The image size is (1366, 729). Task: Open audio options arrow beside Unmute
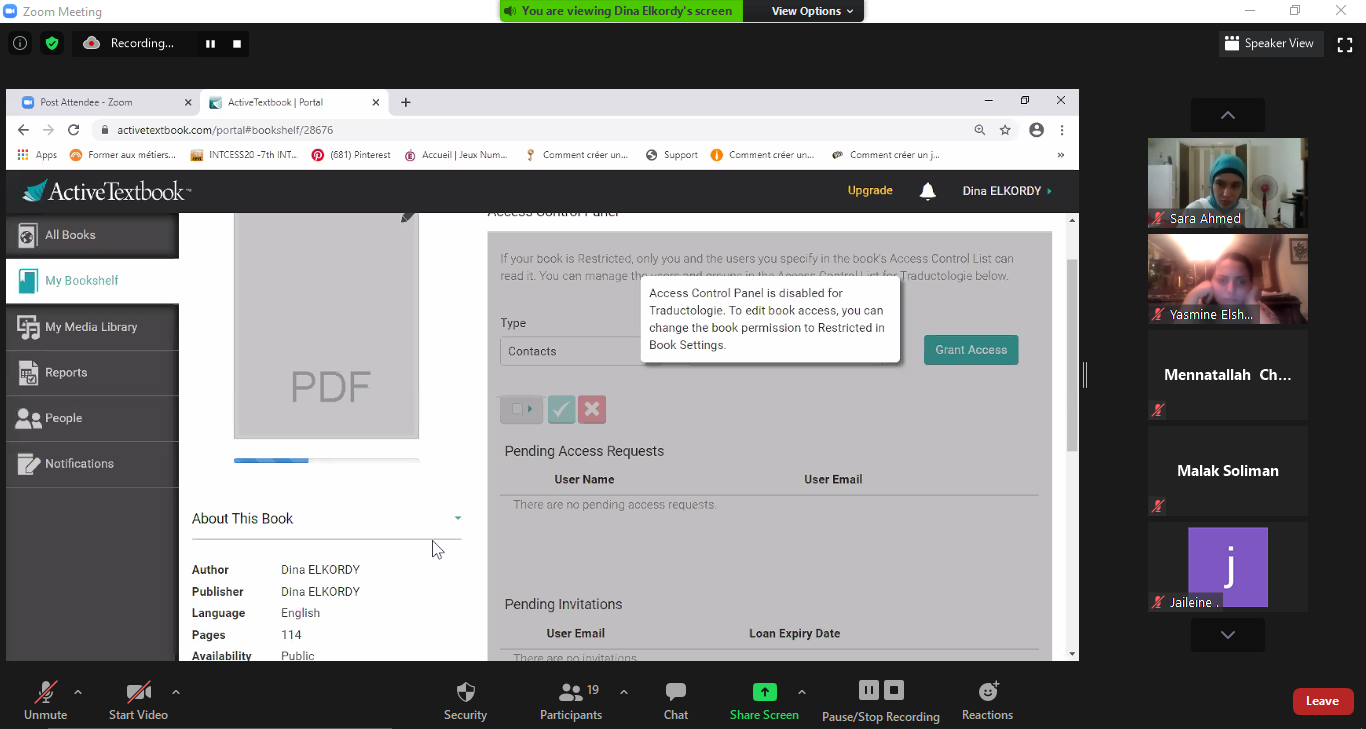point(78,692)
